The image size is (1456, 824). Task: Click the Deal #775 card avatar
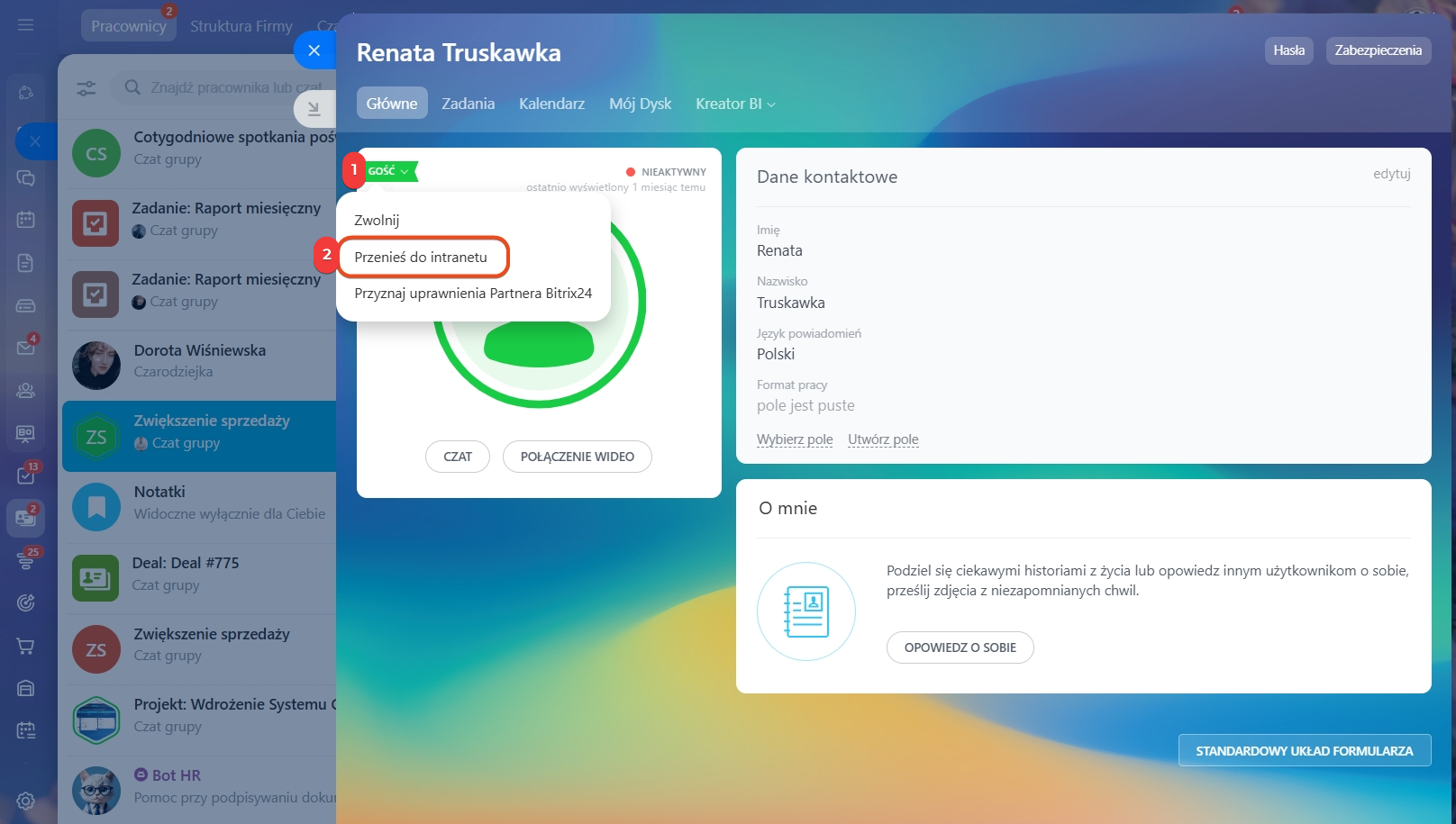[96, 578]
